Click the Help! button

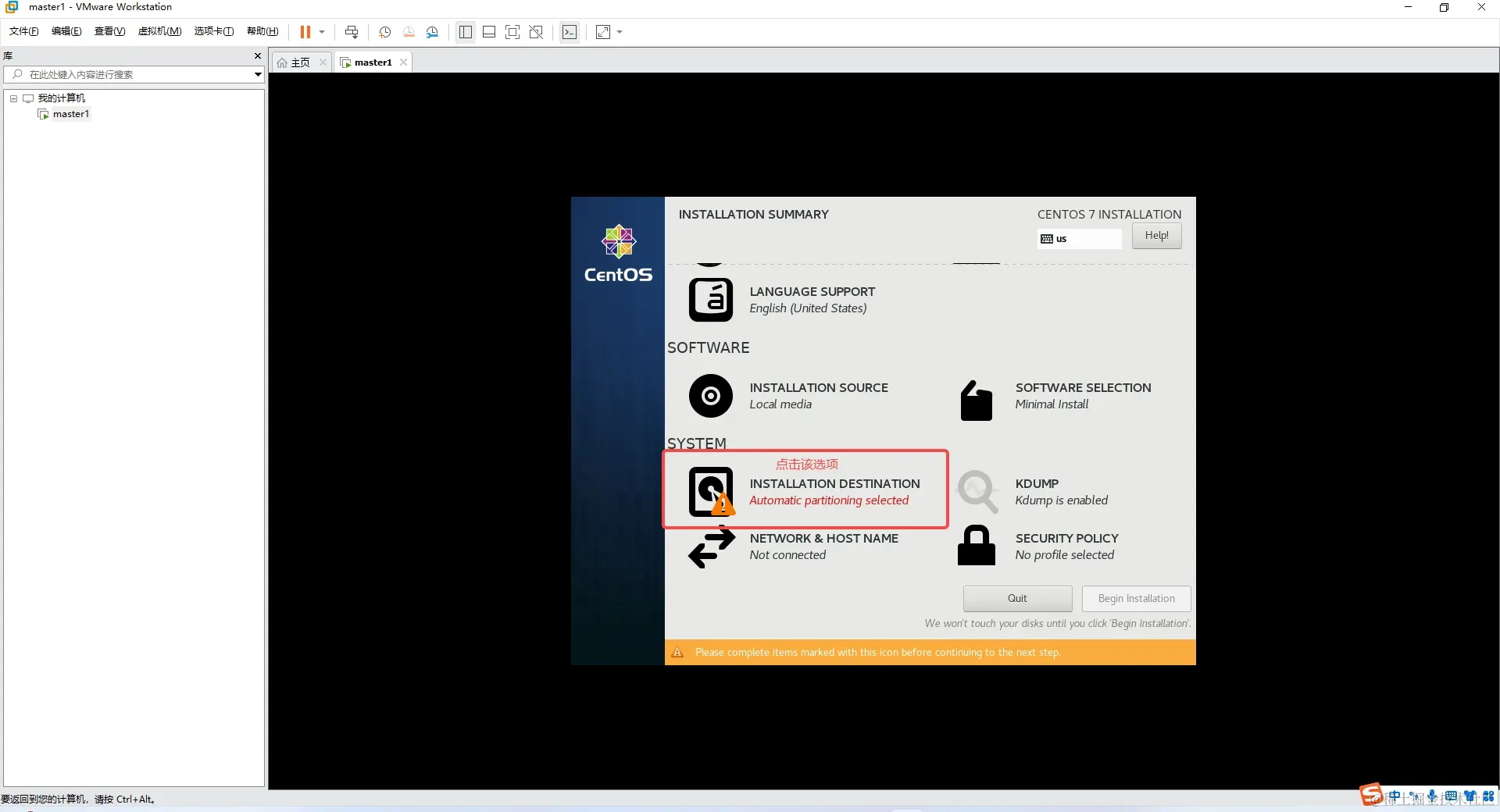(1156, 236)
